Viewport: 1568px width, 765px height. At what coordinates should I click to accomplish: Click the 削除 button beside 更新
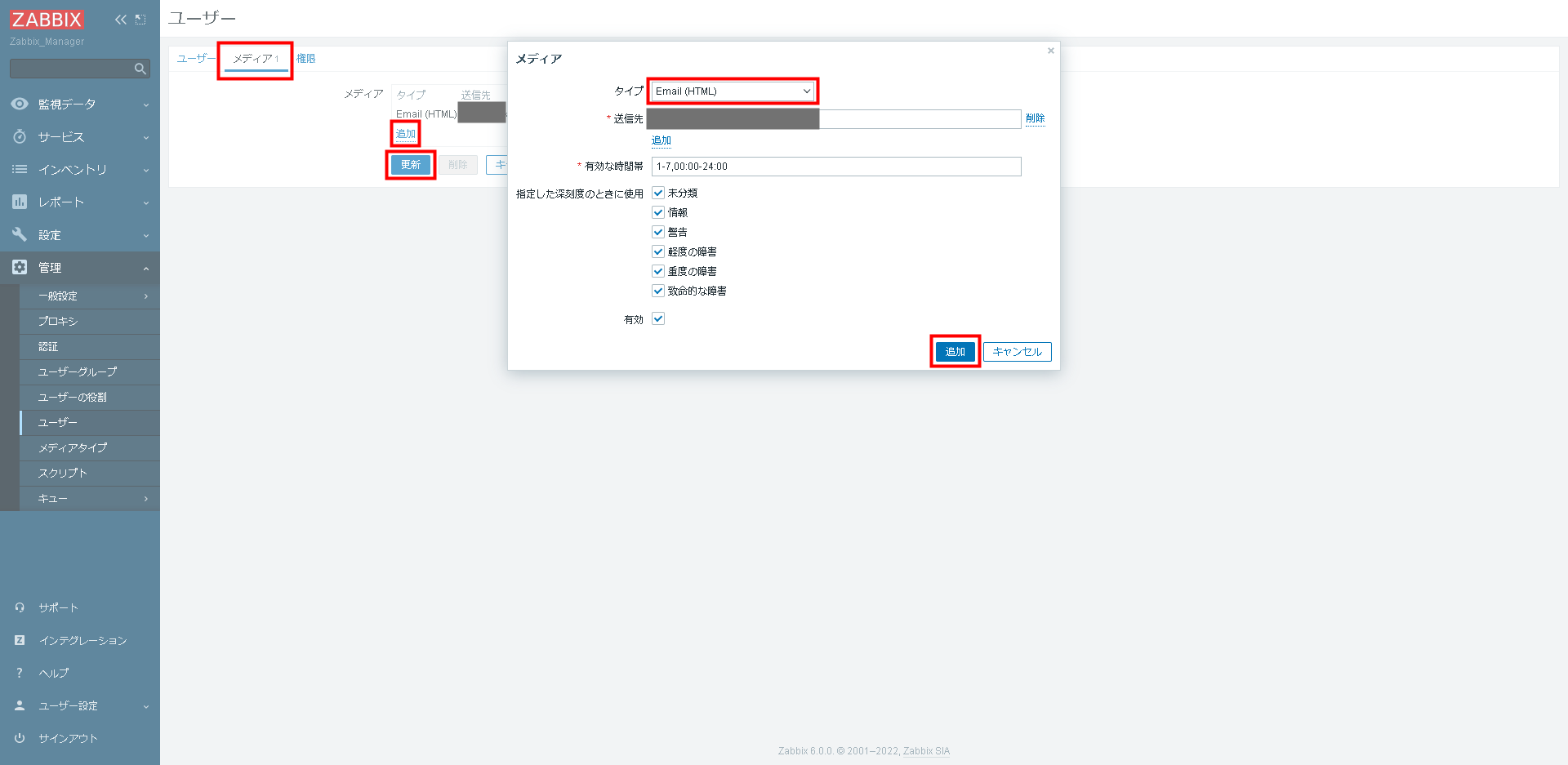[x=458, y=165]
